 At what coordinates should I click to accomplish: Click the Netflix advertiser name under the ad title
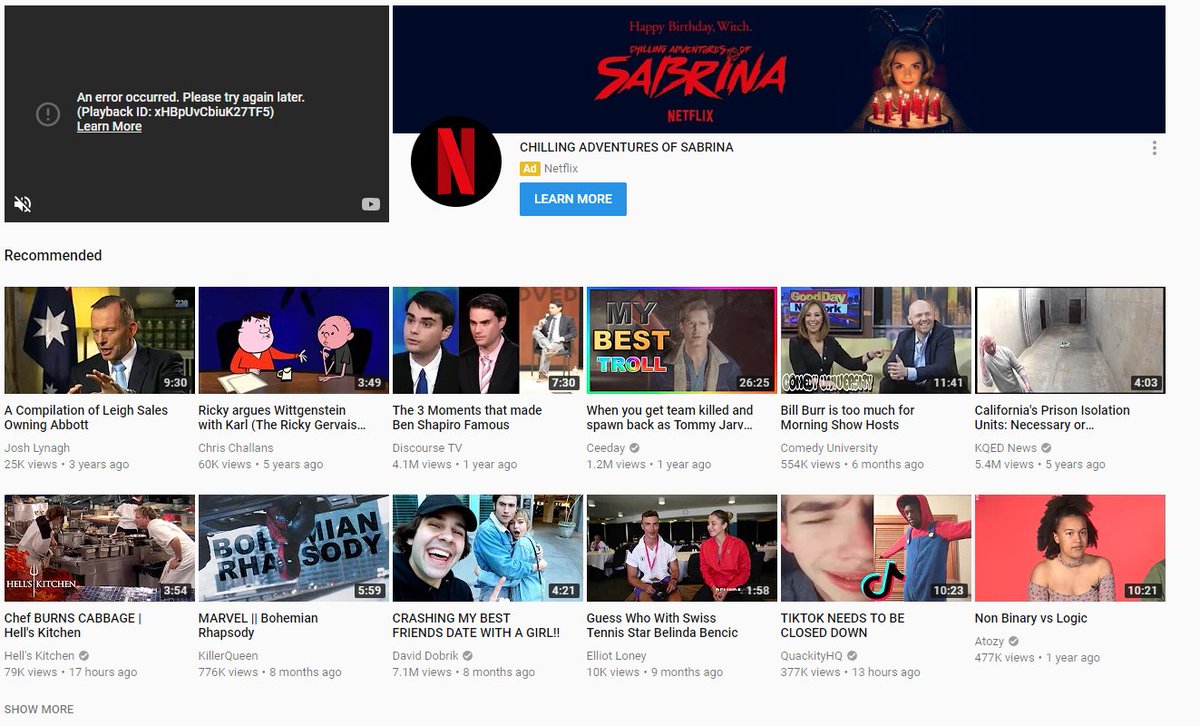pos(561,169)
